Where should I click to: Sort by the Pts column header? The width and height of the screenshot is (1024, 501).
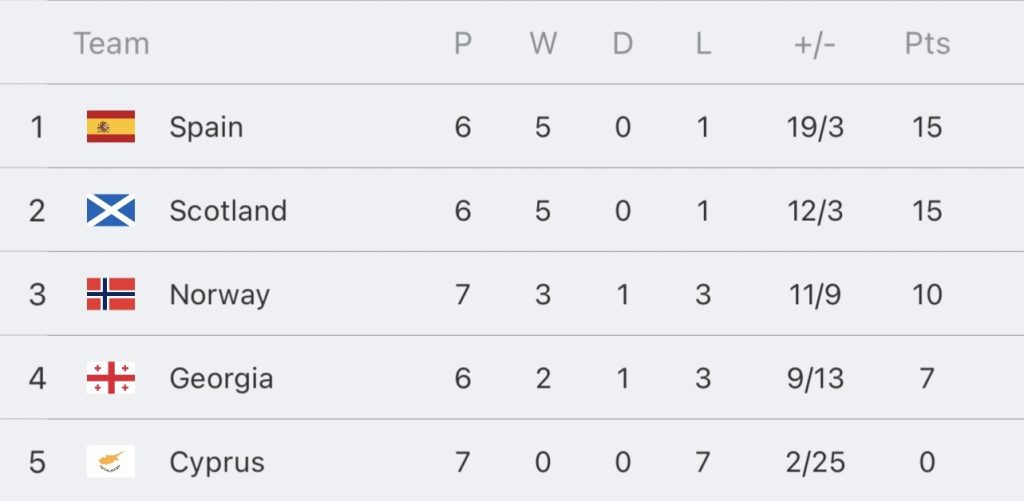click(x=927, y=44)
